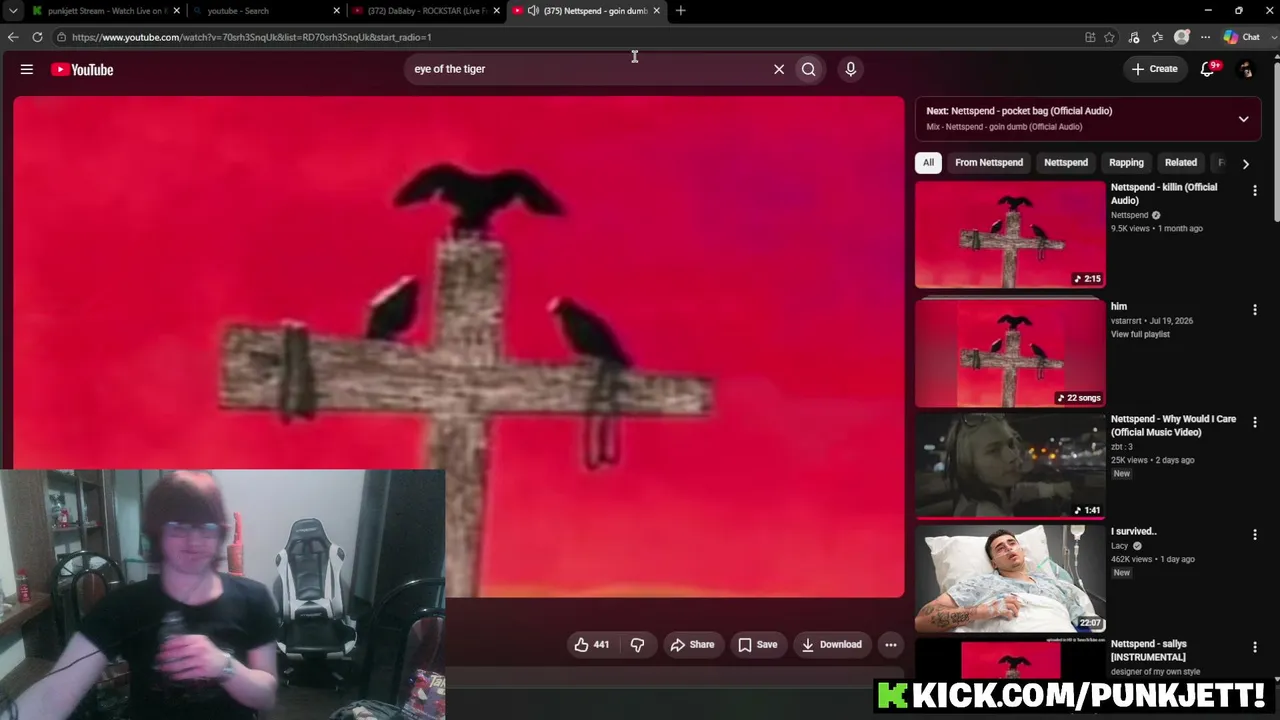The height and width of the screenshot is (720, 1280).
Task: Go back in the browser
Action: [13, 37]
